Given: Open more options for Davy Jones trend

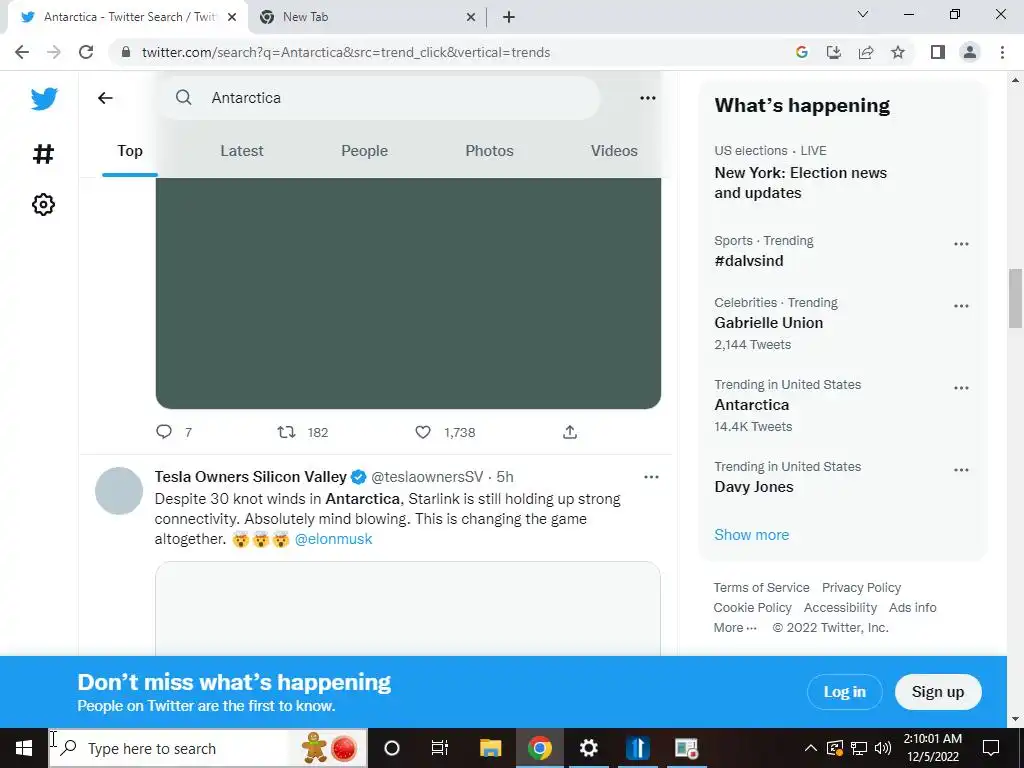Looking at the screenshot, I should coord(961,470).
